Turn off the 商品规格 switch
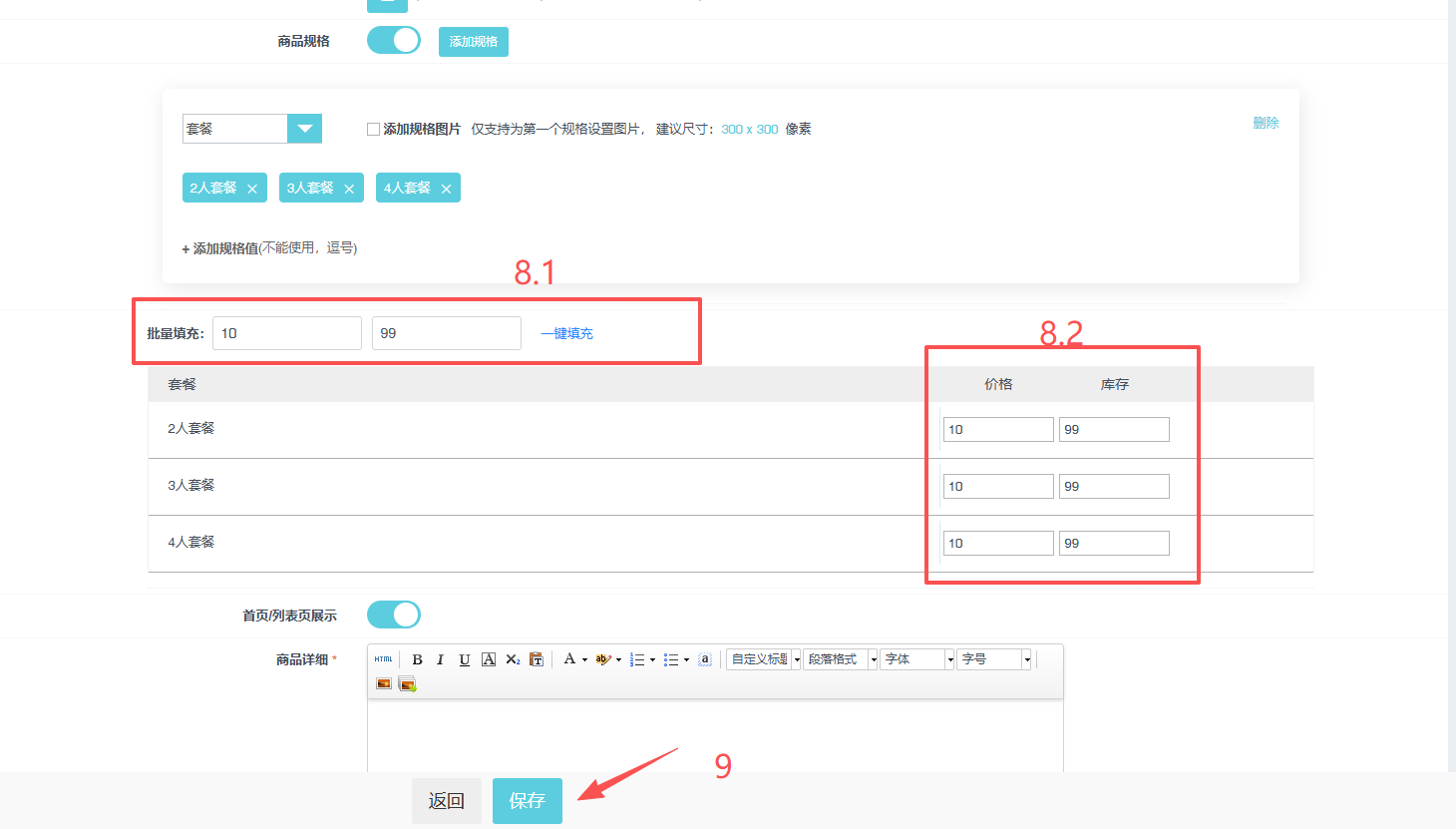Viewport: 1456px width, 829px height. (x=394, y=41)
